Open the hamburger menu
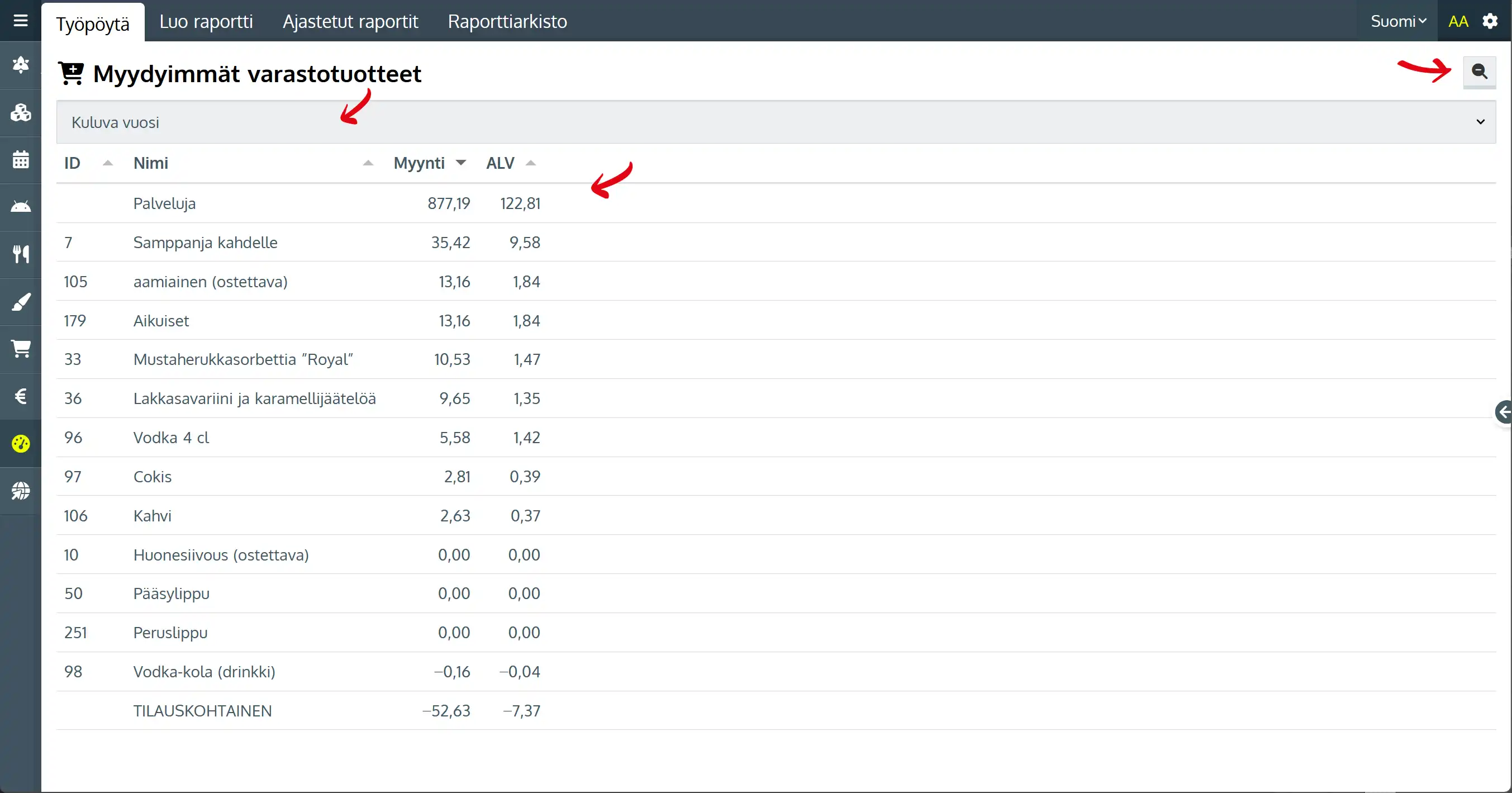 pos(21,21)
